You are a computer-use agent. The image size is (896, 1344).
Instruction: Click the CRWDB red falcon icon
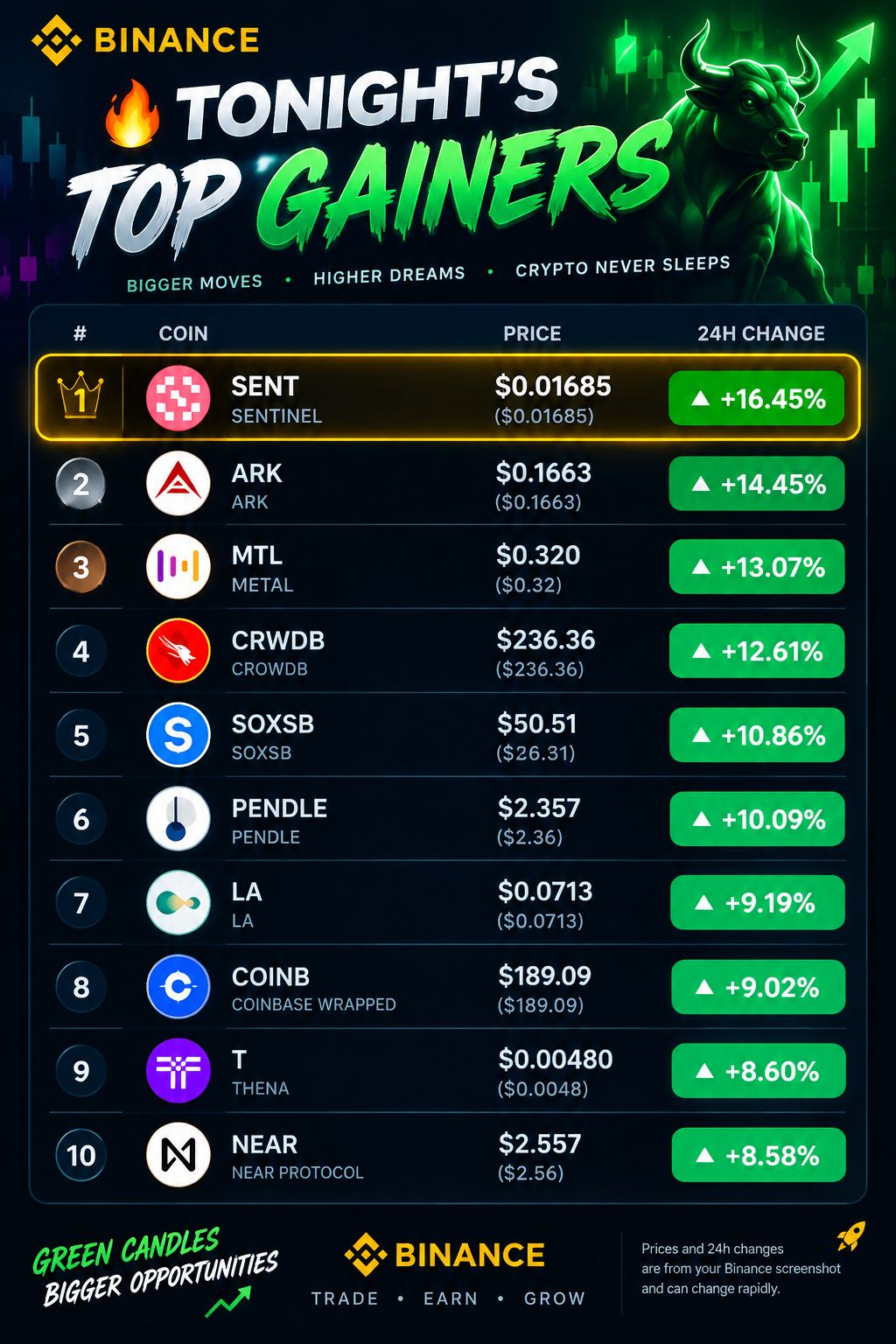[178, 651]
